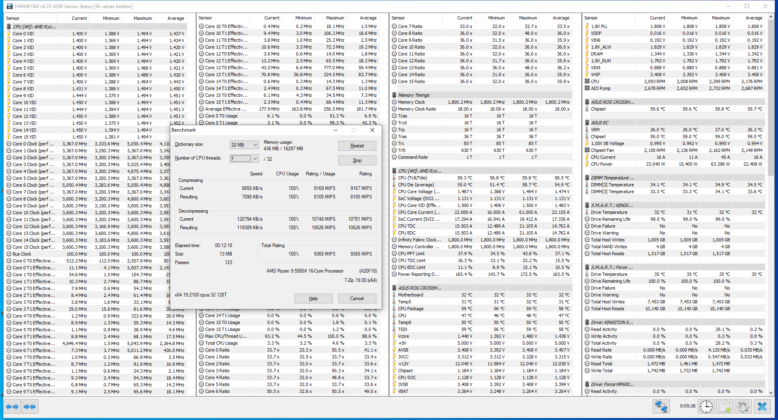The height and width of the screenshot is (420, 778).
Task: Click the blue X close-sensors icon
Action: pyautogui.click(x=762, y=407)
